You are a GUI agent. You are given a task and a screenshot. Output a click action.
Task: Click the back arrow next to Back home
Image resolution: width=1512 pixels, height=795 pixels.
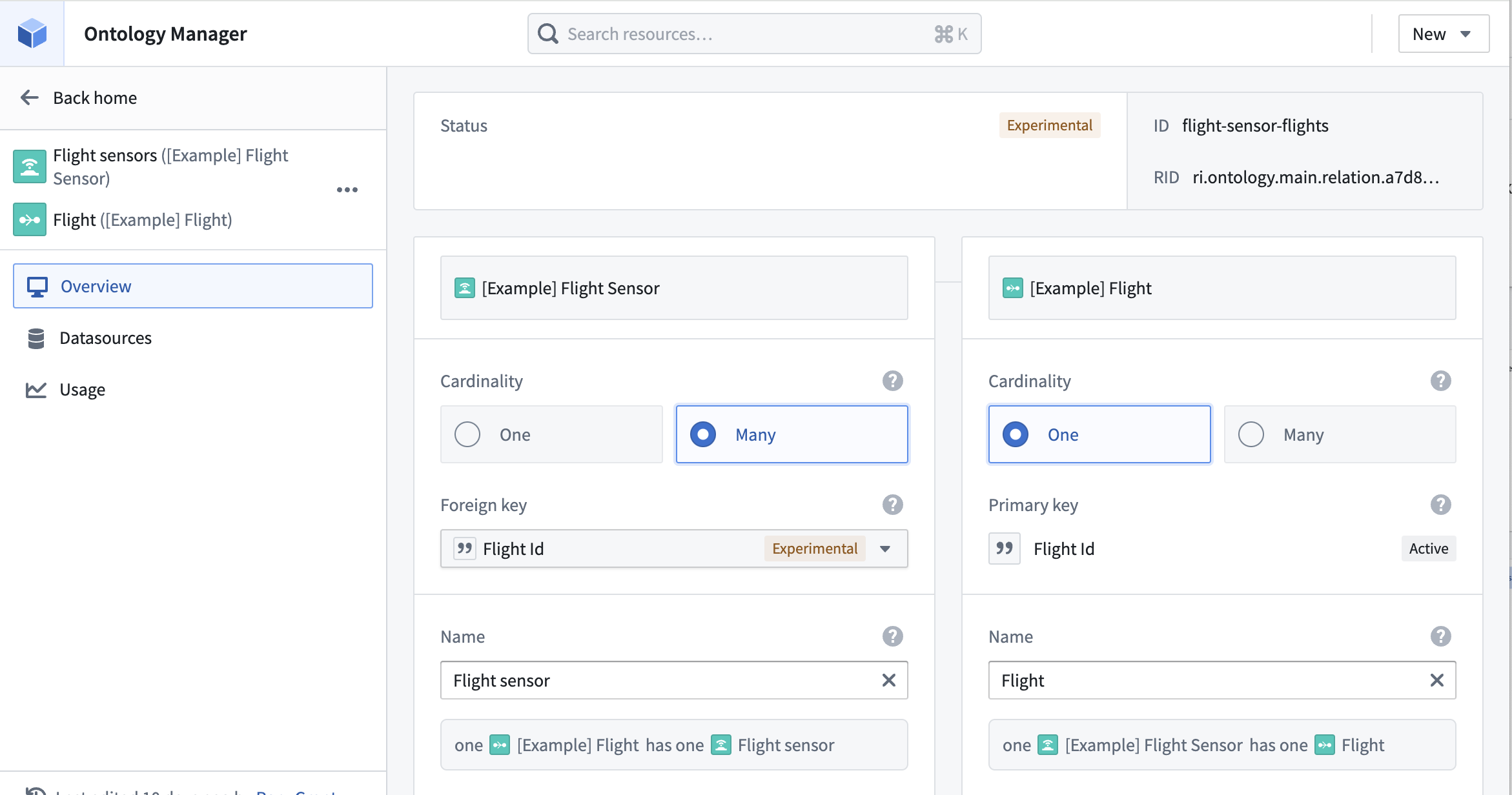(29, 97)
